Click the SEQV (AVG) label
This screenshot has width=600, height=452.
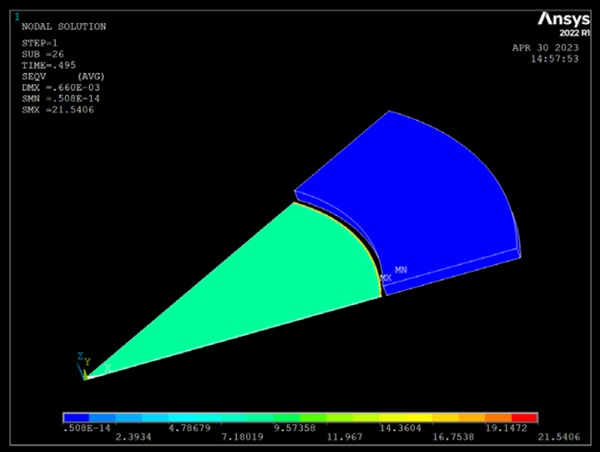pos(63,77)
